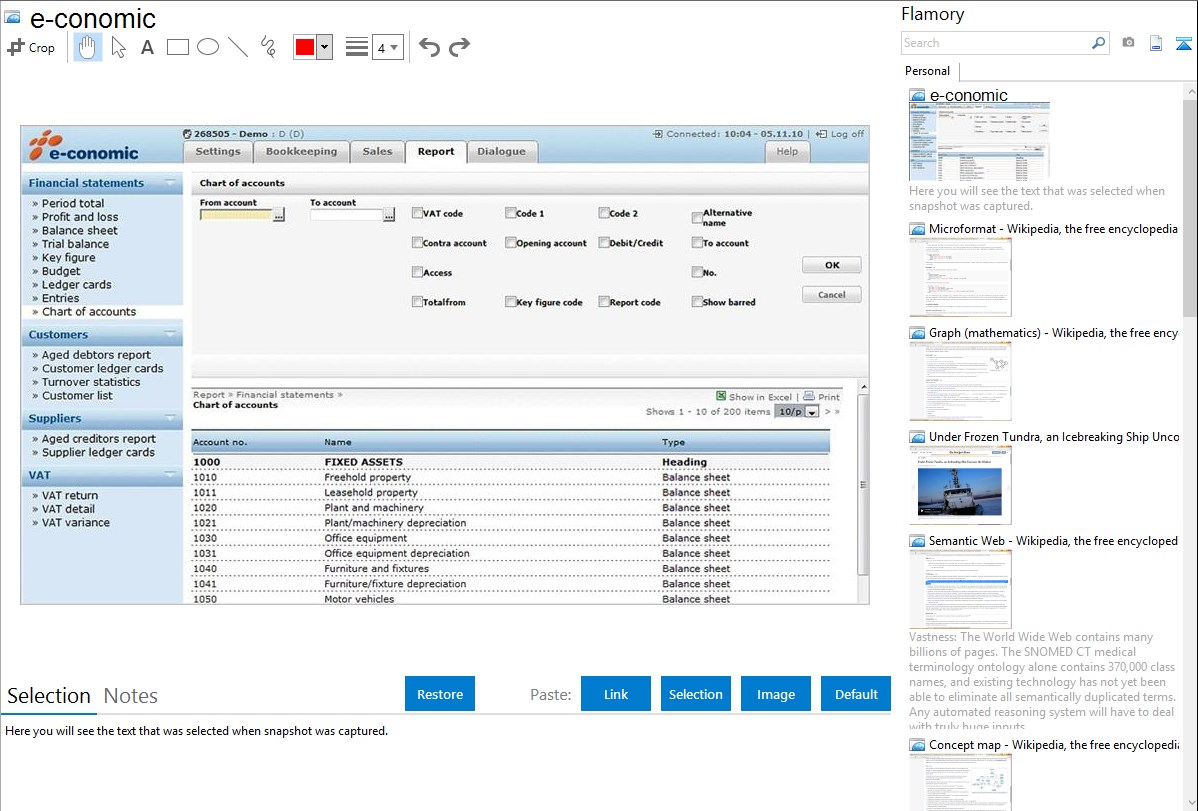The width and height of the screenshot is (1198, 811).
Task: Click Cancel in the Chart of accounts form
Action: 832,295
